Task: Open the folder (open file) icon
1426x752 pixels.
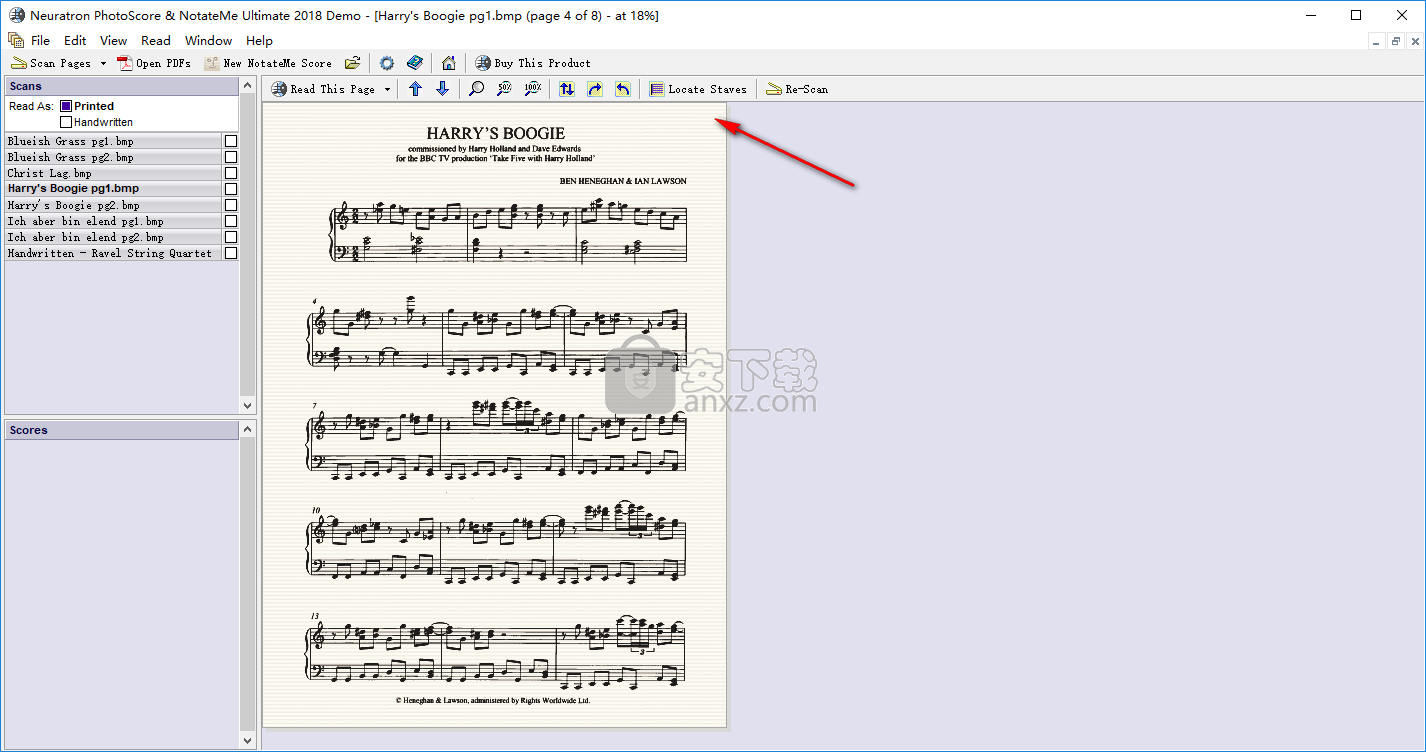Action: click(x=352, y=63)
